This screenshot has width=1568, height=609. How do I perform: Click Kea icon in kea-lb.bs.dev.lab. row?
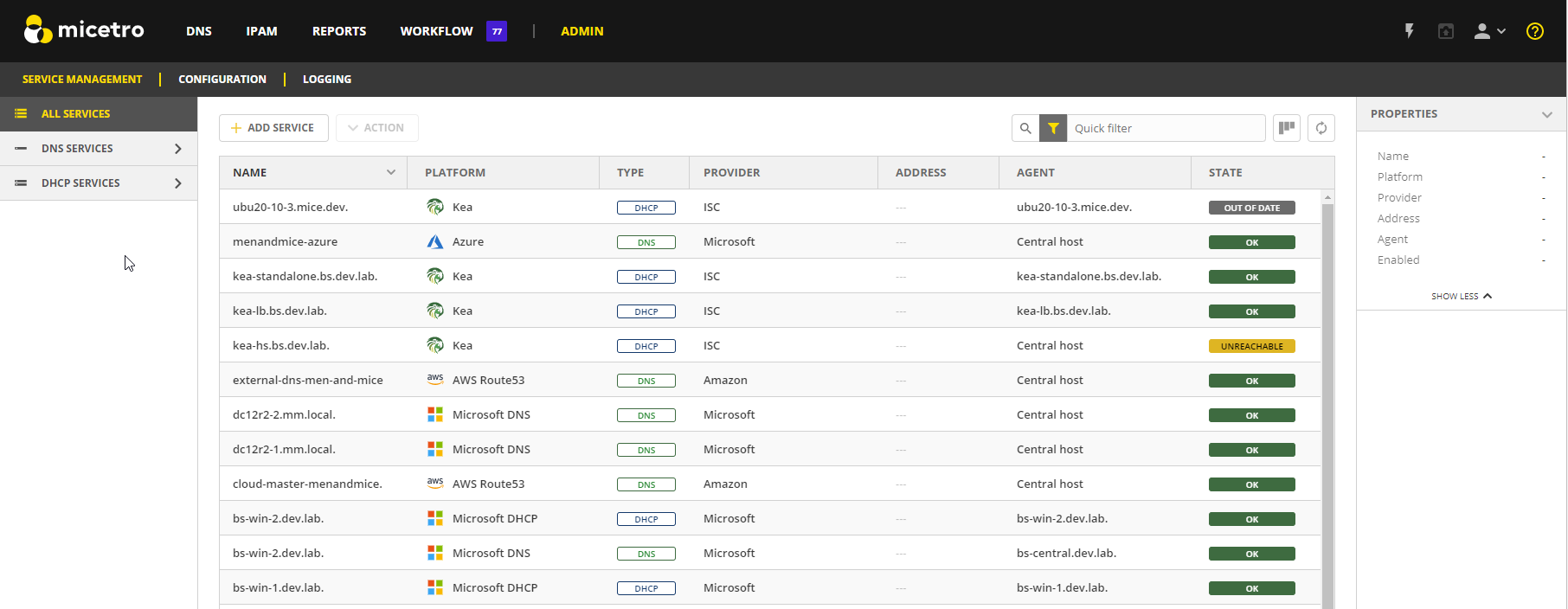coord(435,311)
